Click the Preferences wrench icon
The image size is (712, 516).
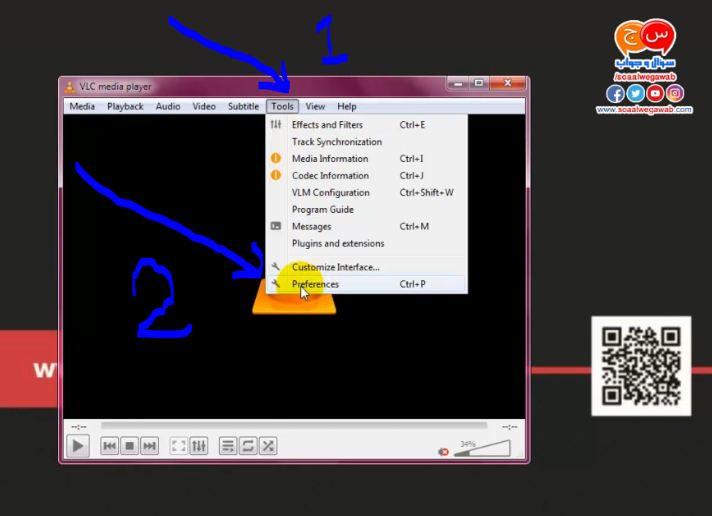[276, 284]
